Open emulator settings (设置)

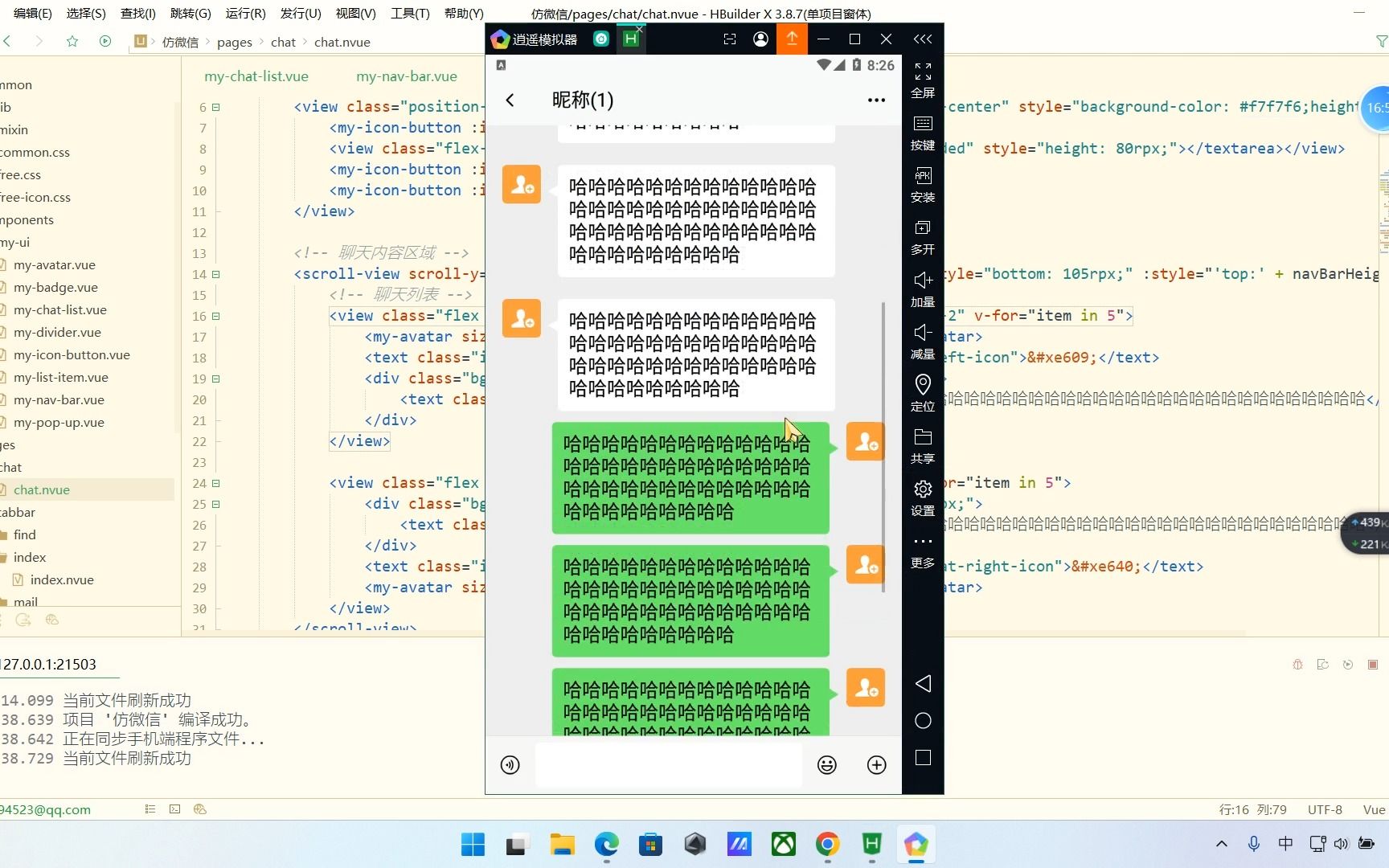tap(923, 498)
